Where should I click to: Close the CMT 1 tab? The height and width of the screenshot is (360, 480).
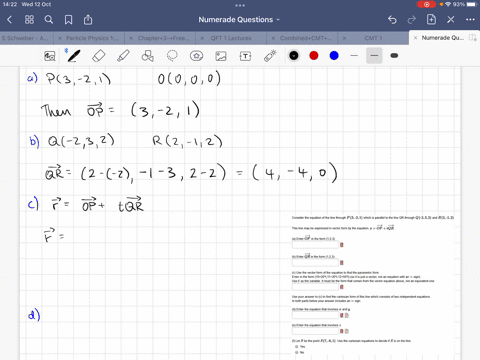pos(344,38)
